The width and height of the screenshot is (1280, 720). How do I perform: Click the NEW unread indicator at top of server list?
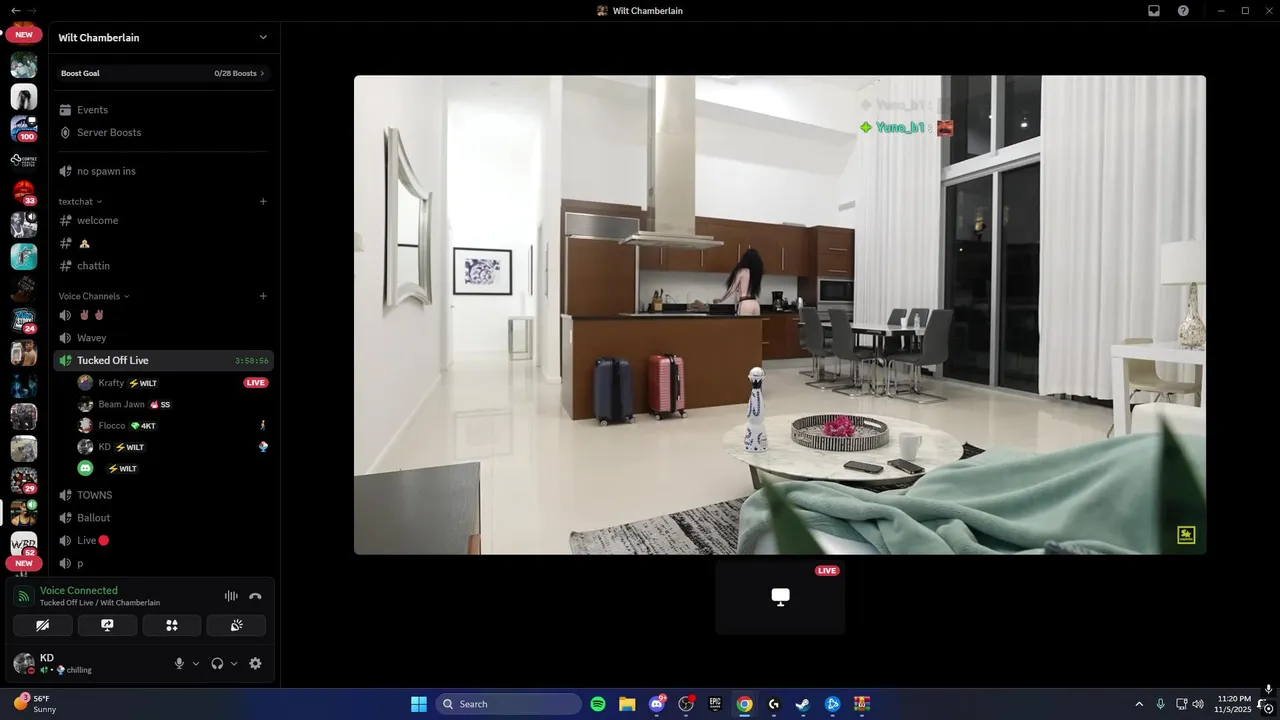pos(24,34)
